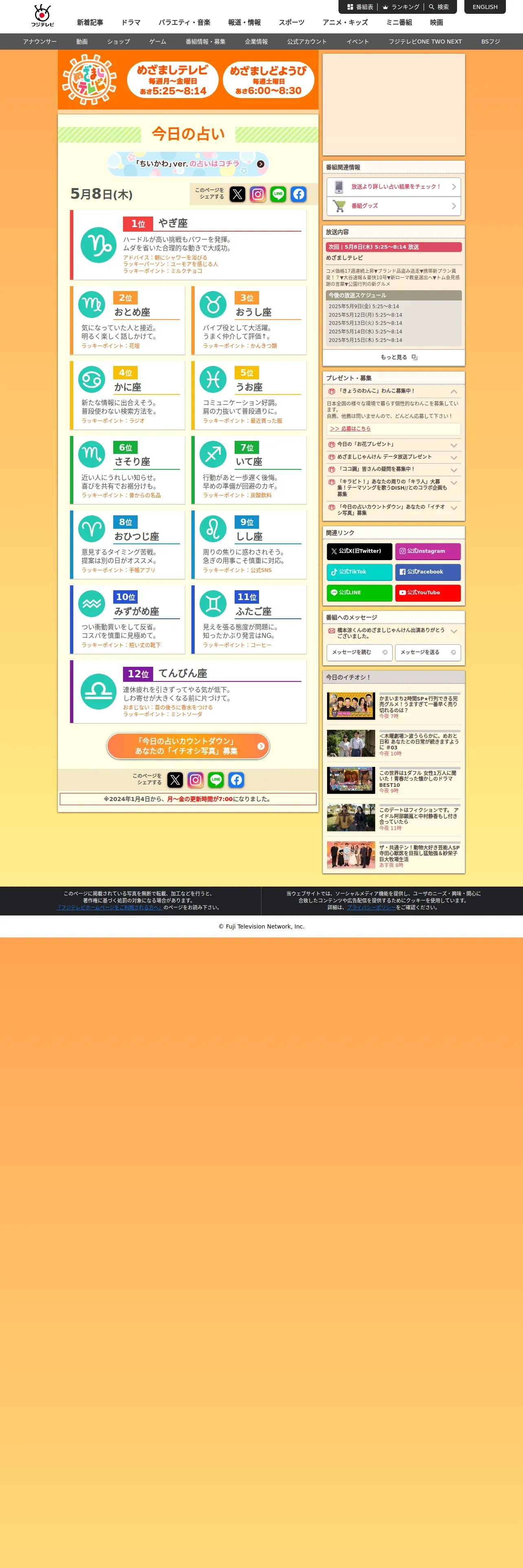The height and width of the screenshot is (1568, 523).
Task: Select BSフジ in the sub navigation
Action: coord(491,42)
